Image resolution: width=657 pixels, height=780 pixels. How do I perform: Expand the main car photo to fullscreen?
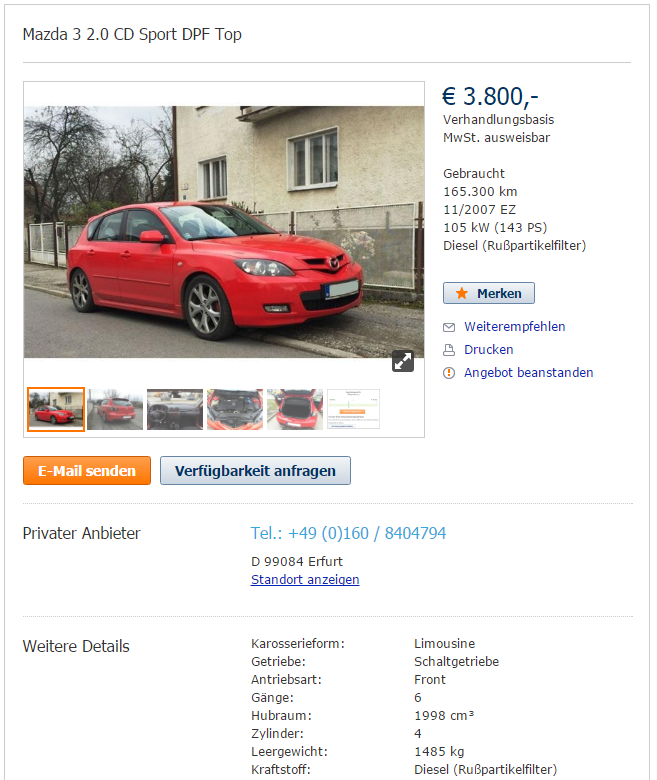[402, 361]
